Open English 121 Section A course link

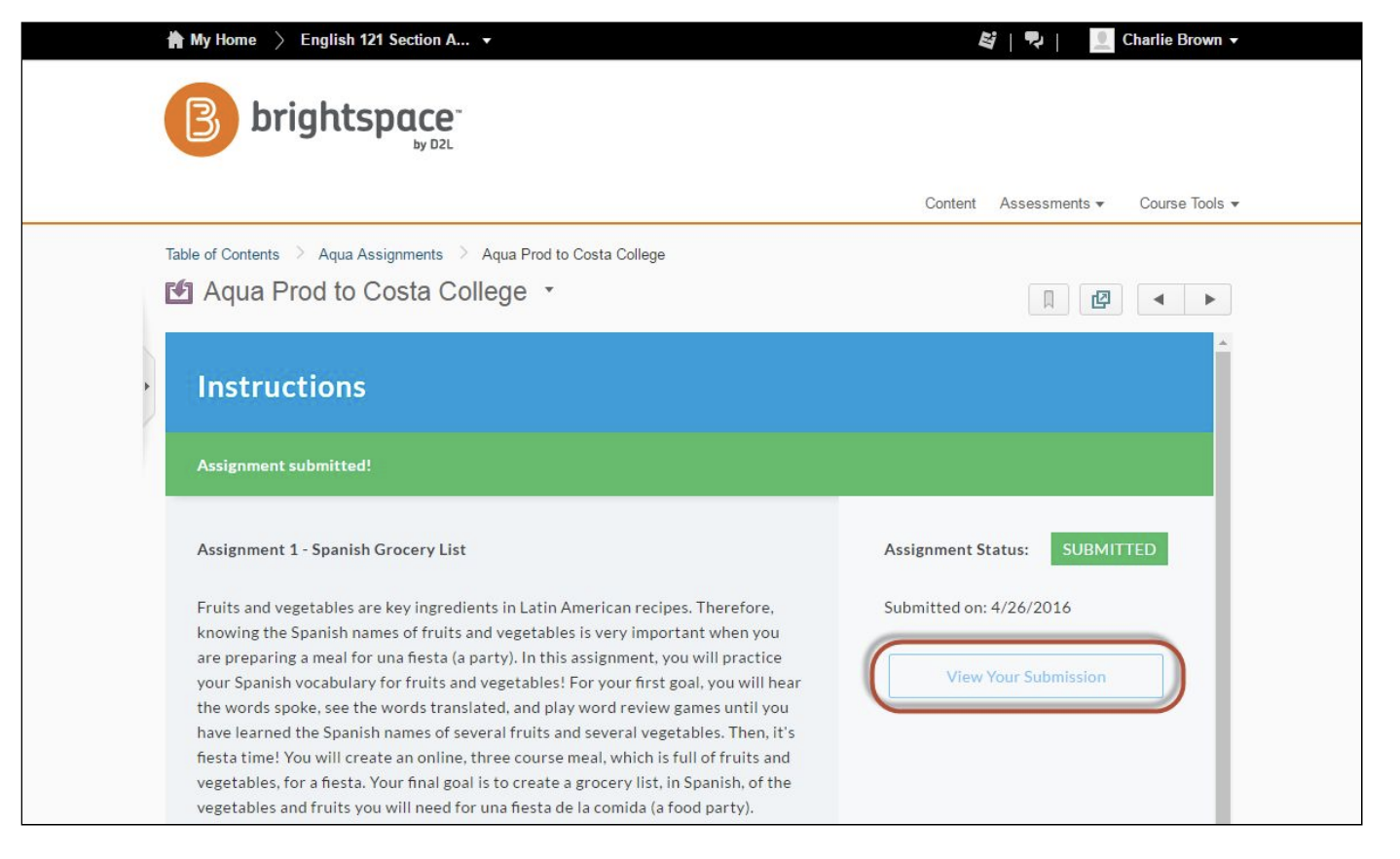click(x=385, y=40)
